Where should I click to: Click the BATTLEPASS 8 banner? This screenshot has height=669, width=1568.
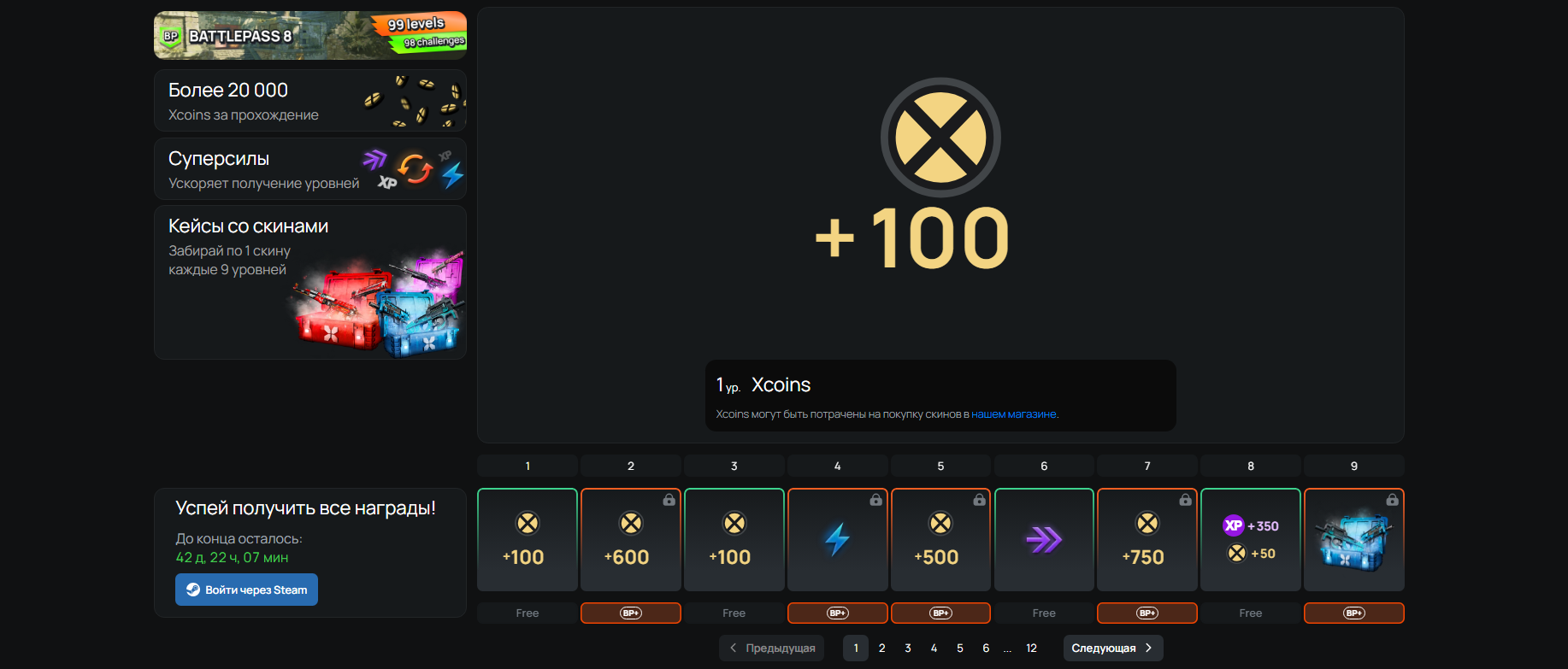tap(310, 35)
